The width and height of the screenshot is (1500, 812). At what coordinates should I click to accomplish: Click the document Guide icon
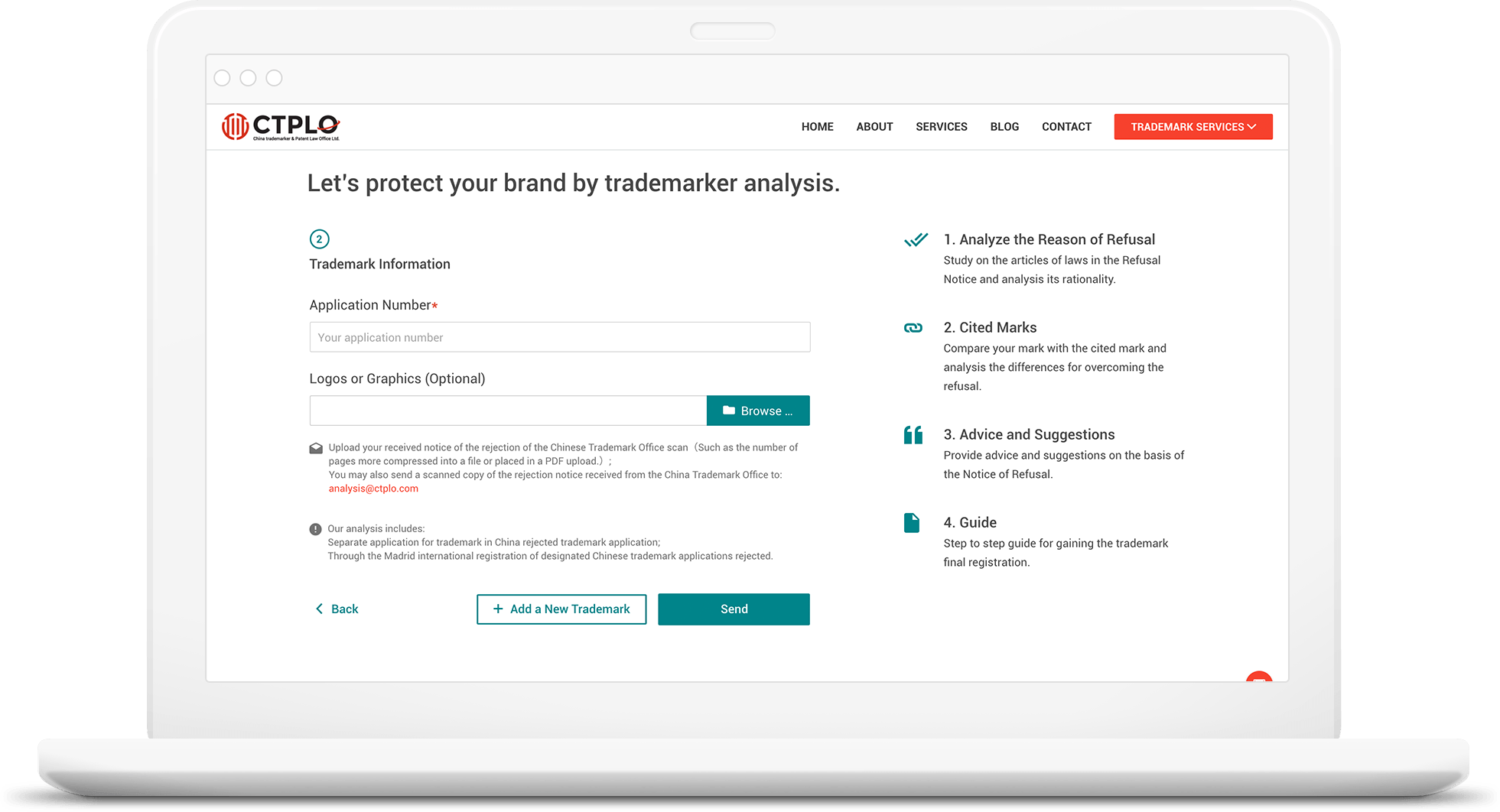click(911, 523)
